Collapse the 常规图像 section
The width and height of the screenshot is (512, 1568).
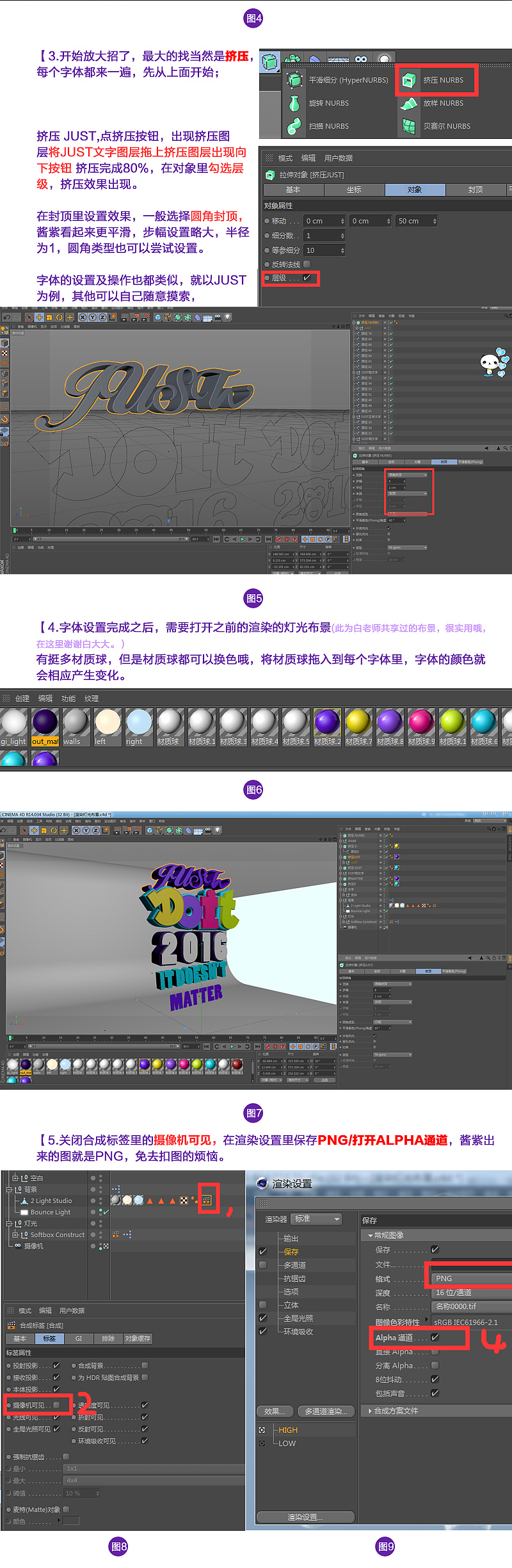[x=369, y=1235]
